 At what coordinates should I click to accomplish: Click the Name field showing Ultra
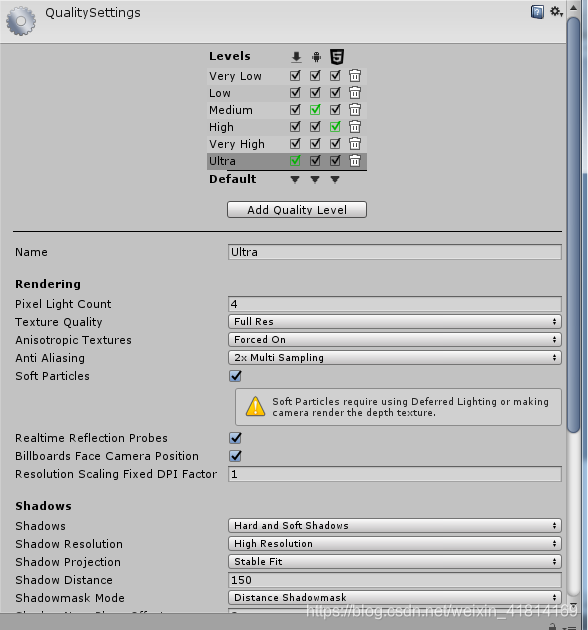tap(395, 252)
